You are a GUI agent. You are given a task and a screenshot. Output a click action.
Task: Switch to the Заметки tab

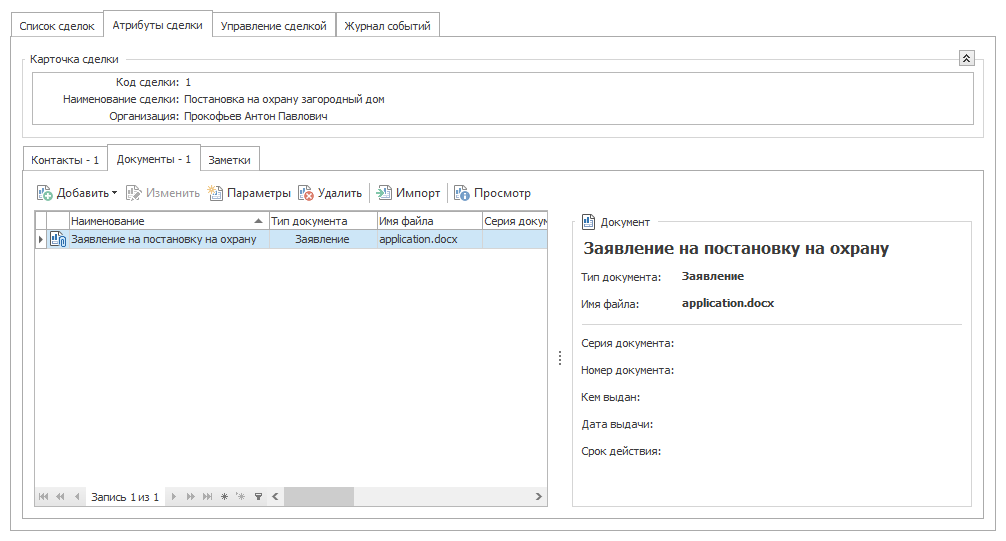click(229, 160)
